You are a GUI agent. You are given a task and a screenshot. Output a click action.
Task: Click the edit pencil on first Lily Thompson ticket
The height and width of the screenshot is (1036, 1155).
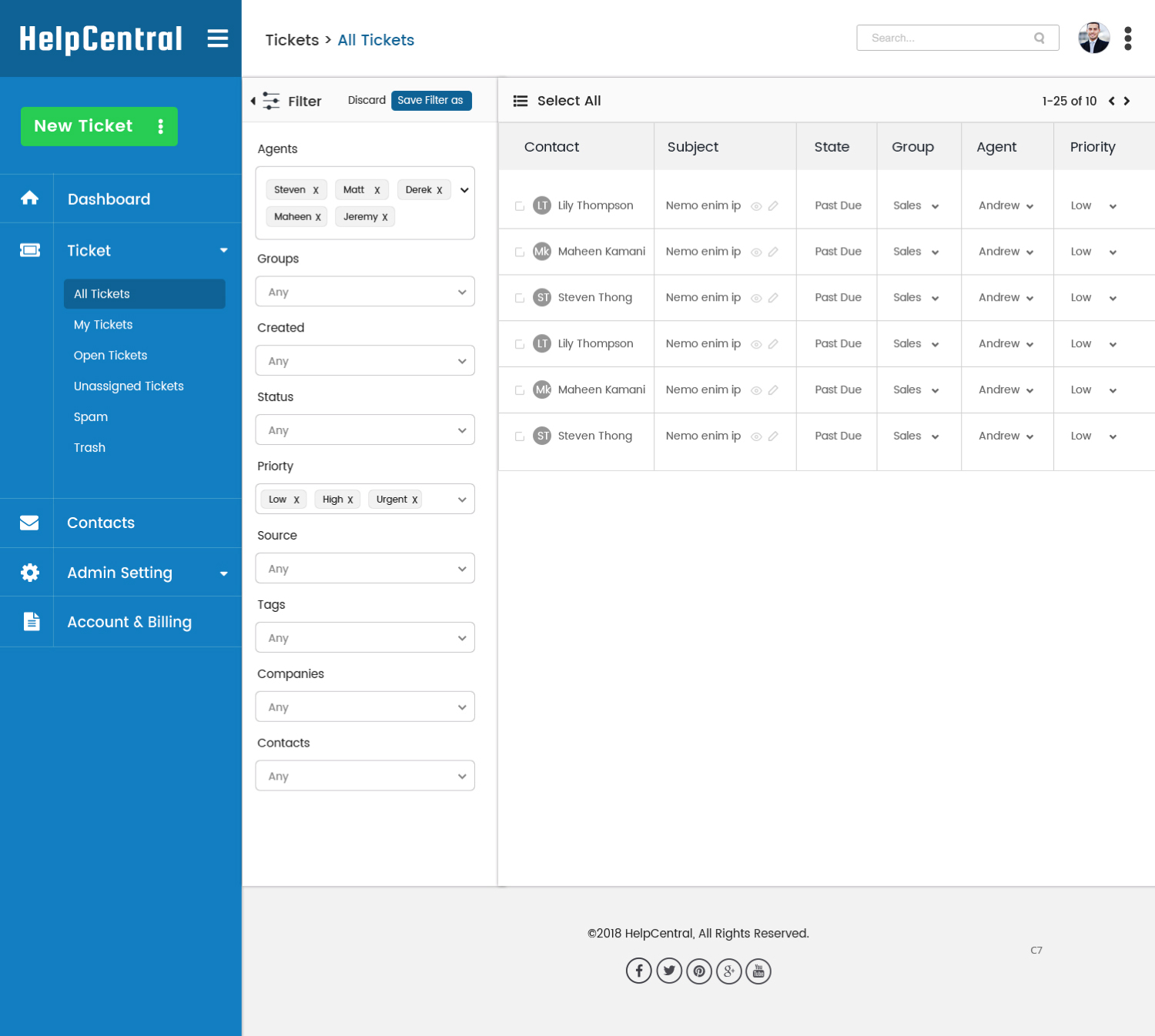(773, 206)
